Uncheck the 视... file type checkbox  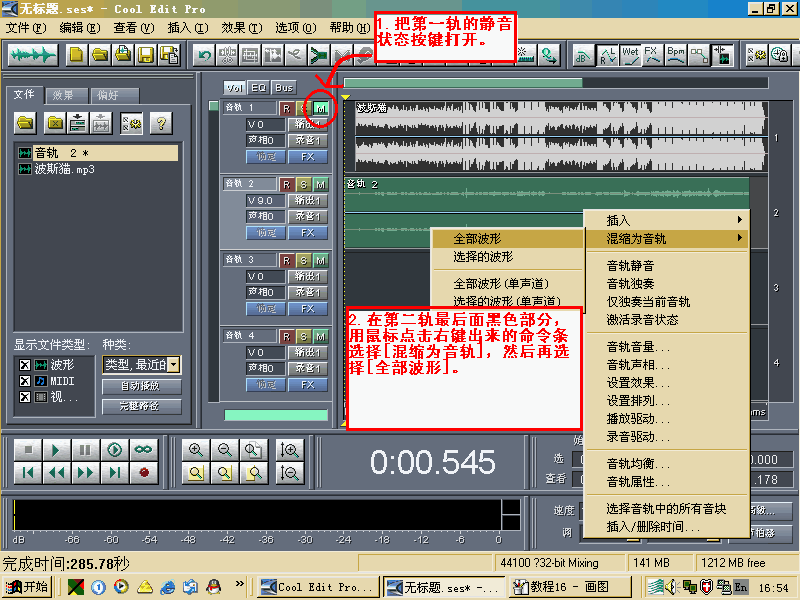(x=24, y=396)
